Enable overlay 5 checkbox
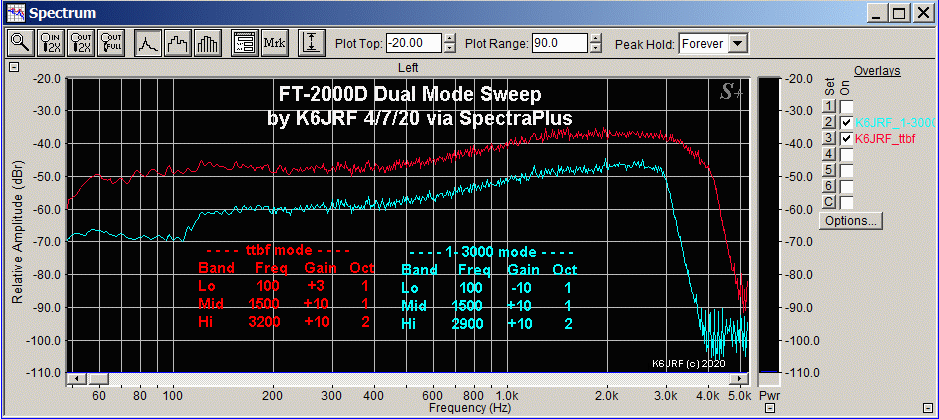The width and height of the screenshot is (939, 419). 846,171
